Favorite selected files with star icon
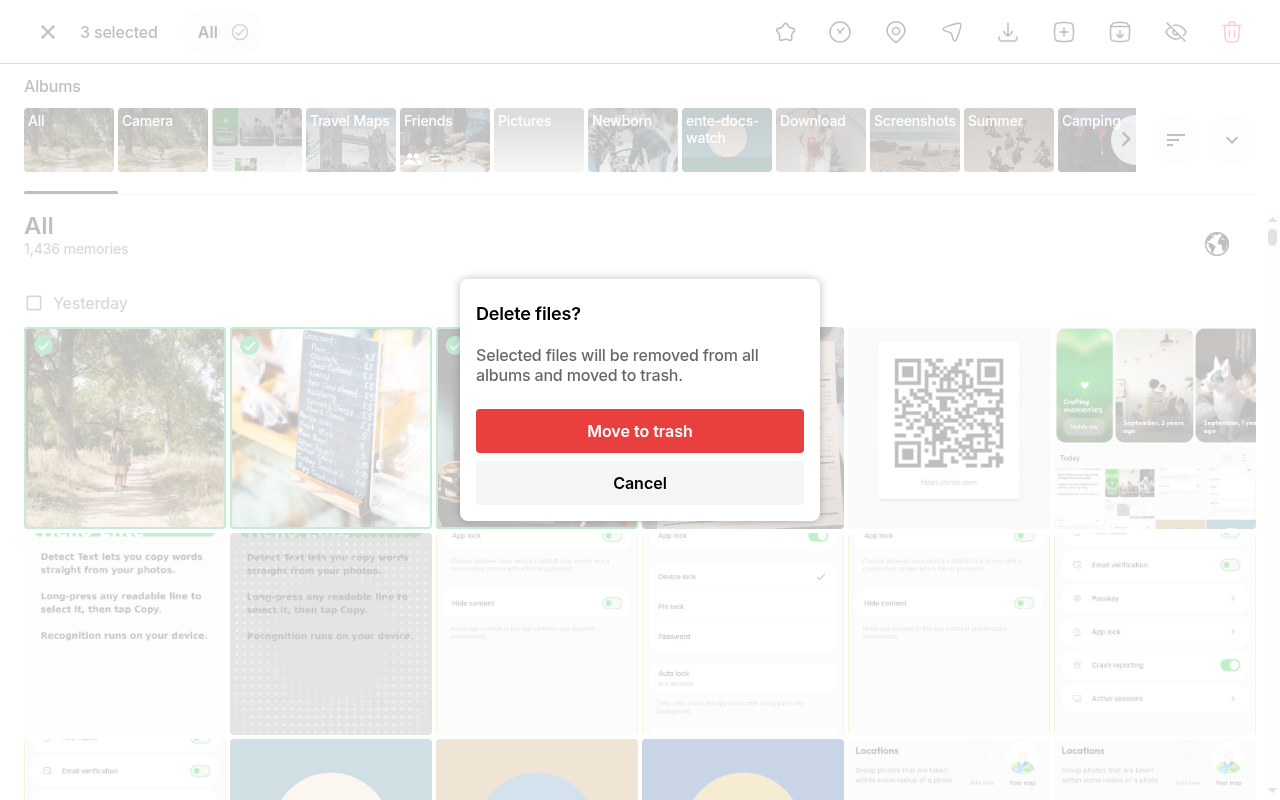1280x800 pixels. pos(786,32)
